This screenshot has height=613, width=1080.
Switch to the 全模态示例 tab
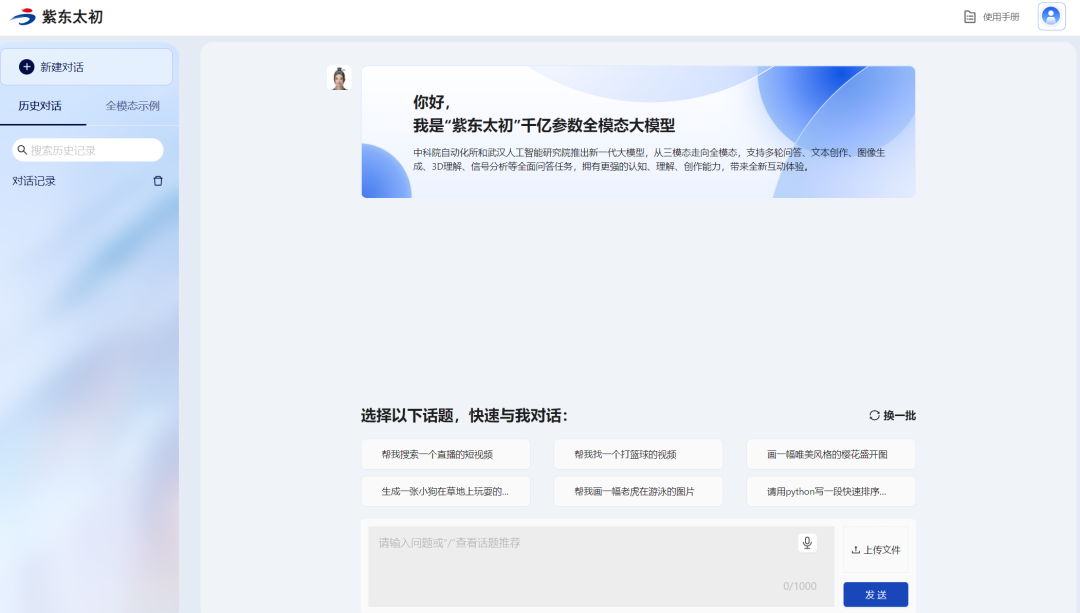point(133,104)
